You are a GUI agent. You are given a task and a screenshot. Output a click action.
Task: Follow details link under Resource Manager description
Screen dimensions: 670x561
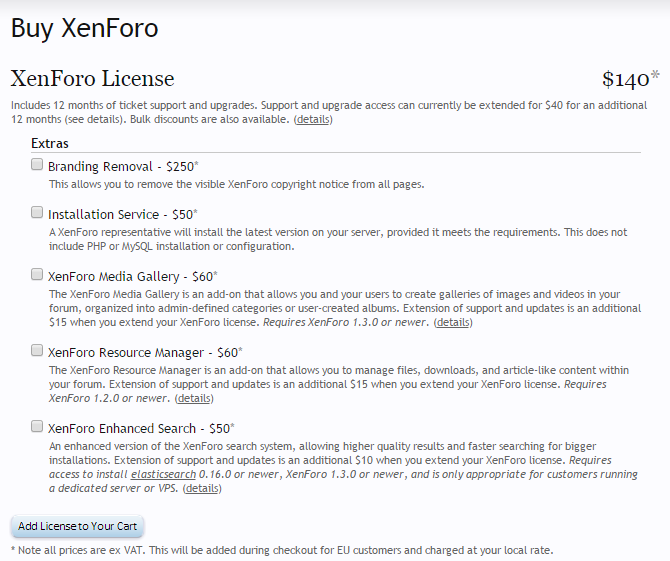click(193, 398)
